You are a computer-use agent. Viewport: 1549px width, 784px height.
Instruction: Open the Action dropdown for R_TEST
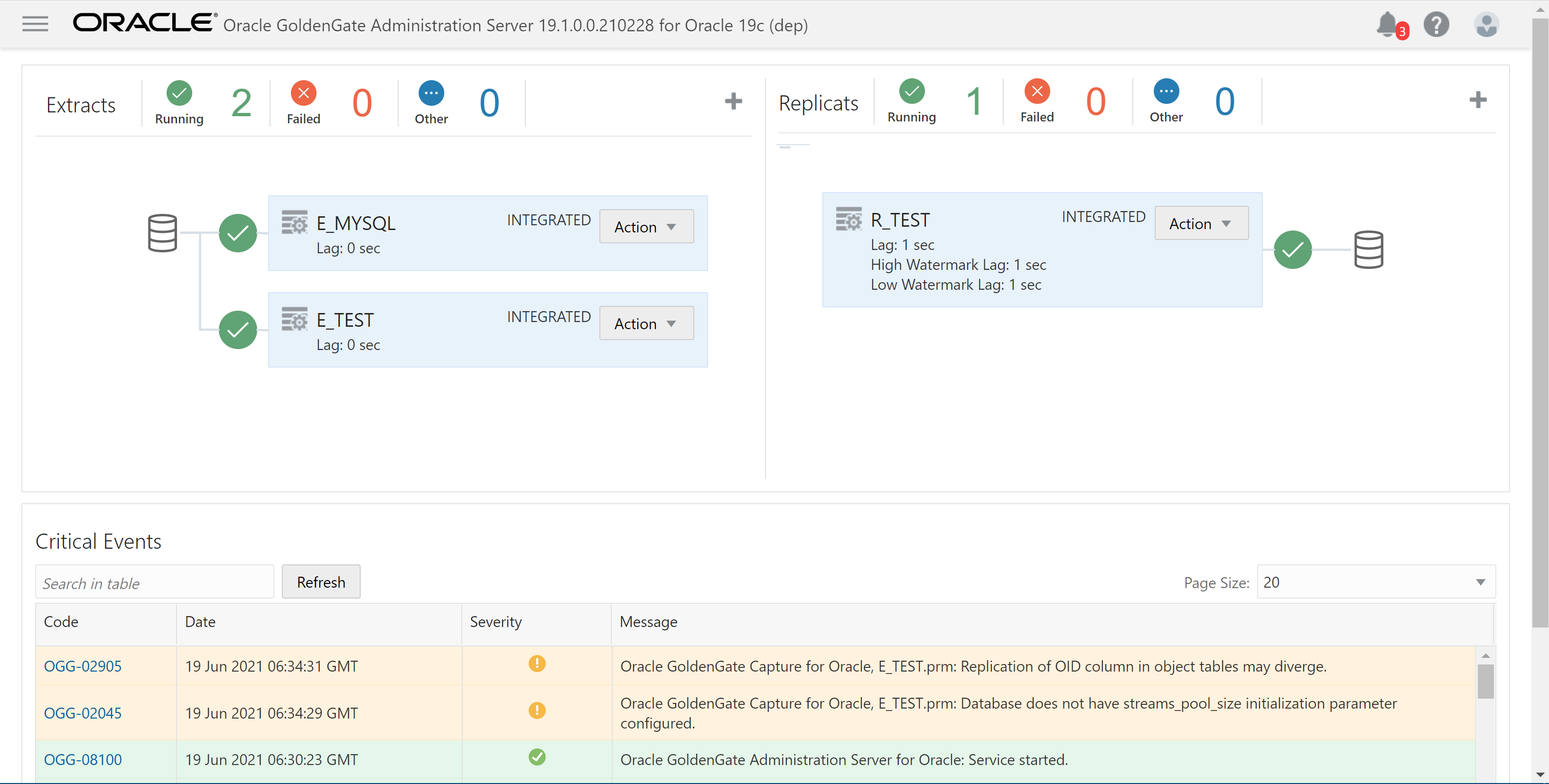pyautogui.click(x=1201, y=223)
